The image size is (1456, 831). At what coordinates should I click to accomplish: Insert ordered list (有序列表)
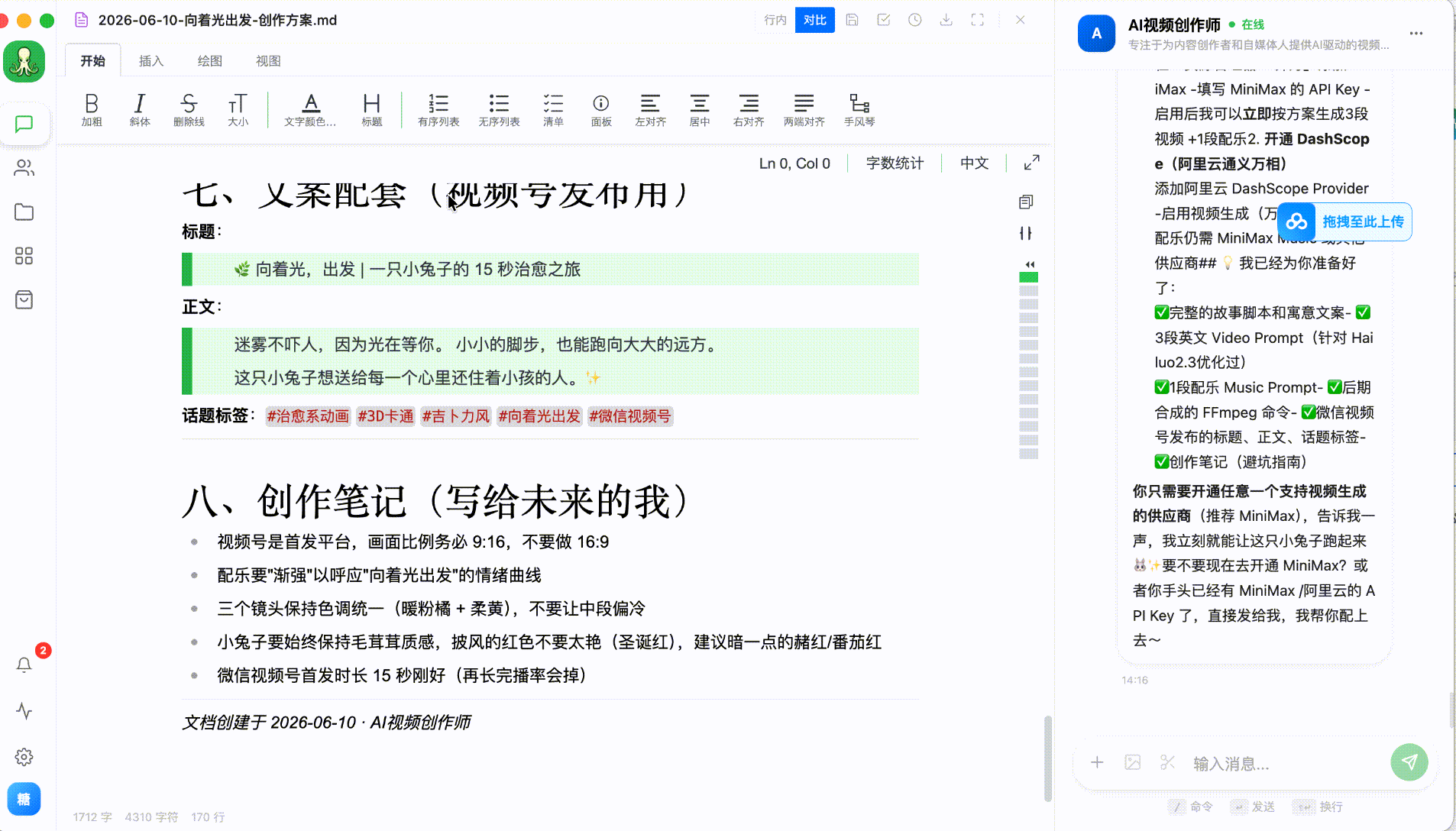click(x=438, y=109)
